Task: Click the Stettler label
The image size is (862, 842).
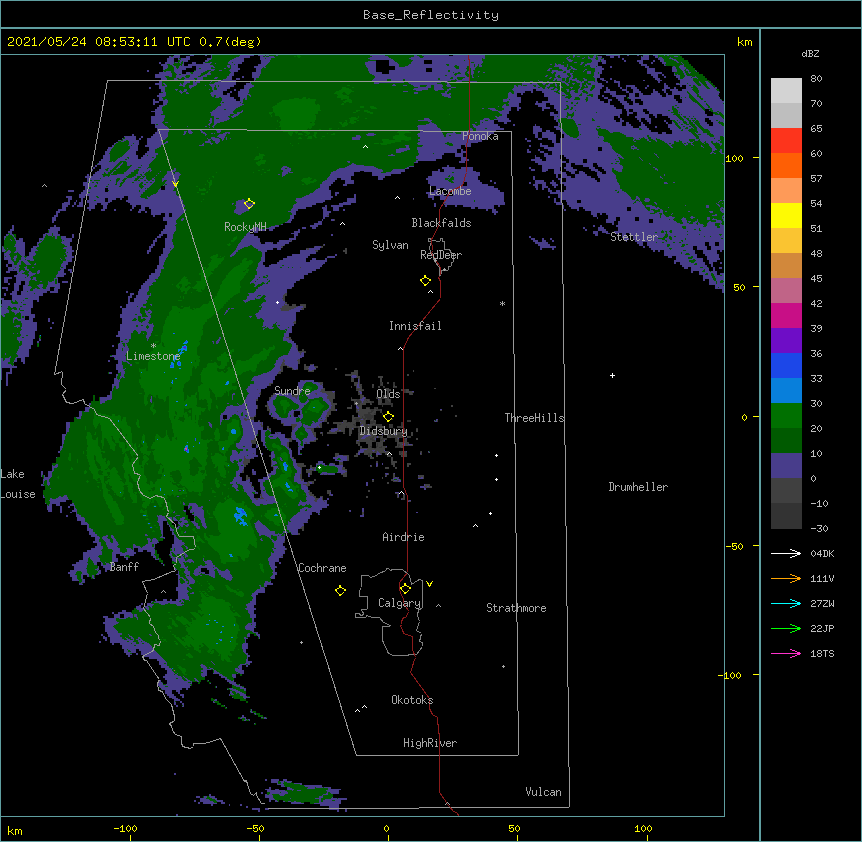Action: pos(634,237)
